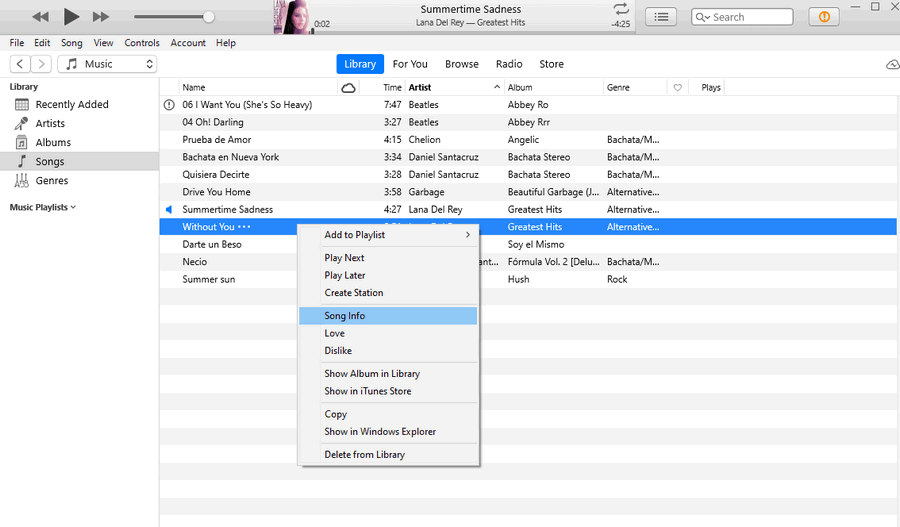Viewport: 900px width, 527px height.
Task: Switch to the Store tab
Action: (551, 64)
